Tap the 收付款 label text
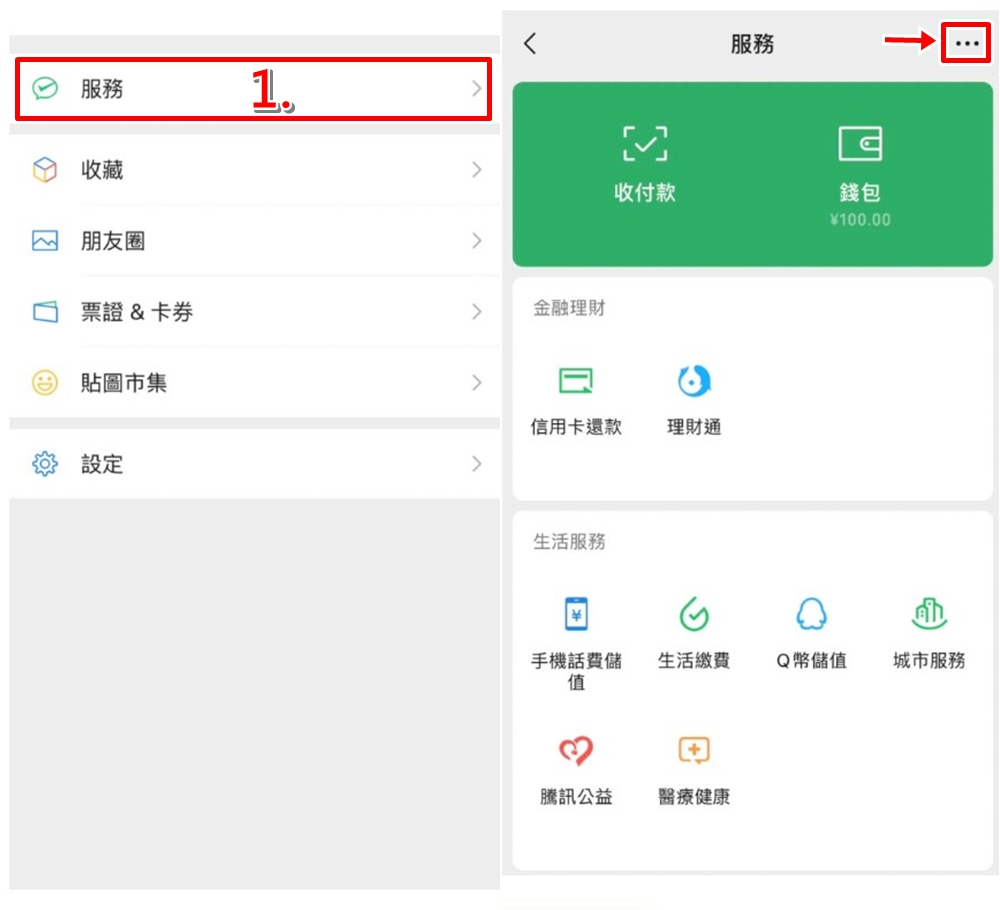The width and height of the screenshot is (1000, 910). pos(645,193)
